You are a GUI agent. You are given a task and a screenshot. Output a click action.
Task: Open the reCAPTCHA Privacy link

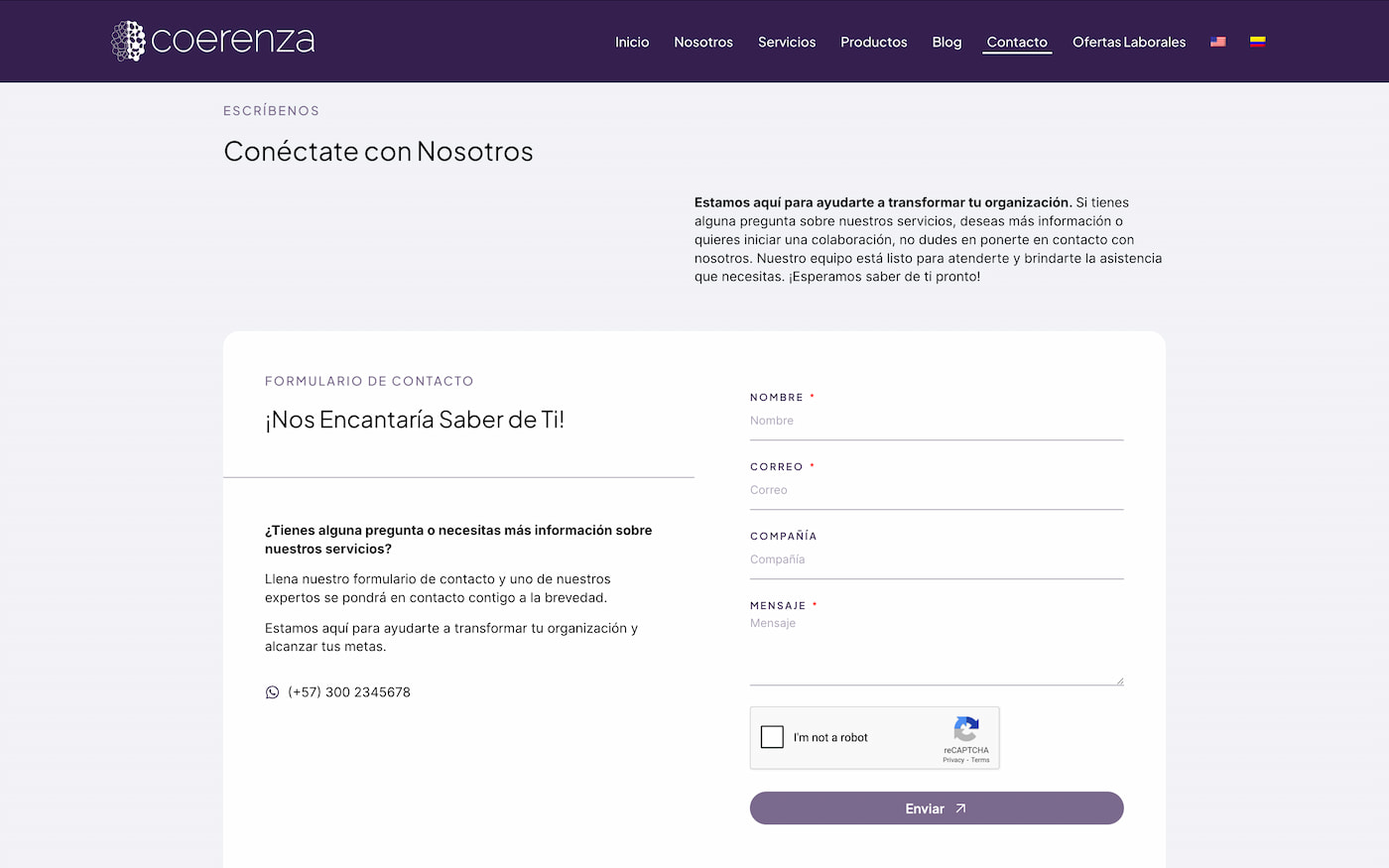click(952, 760)
